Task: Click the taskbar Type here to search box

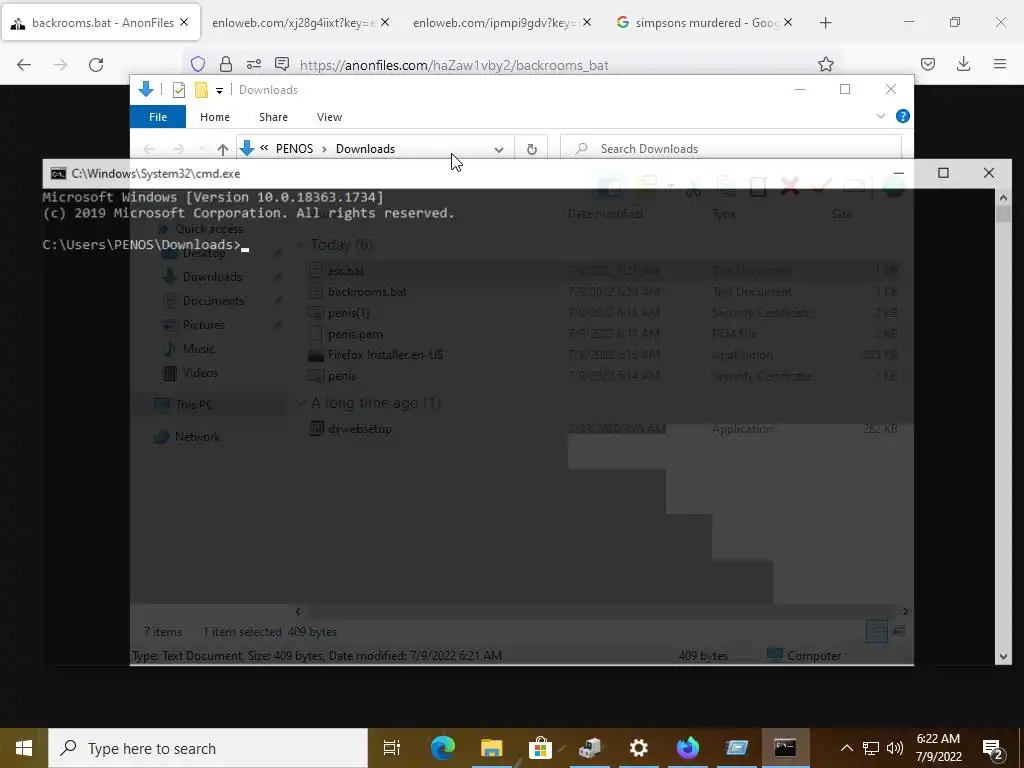Action: pyautogui.click(x=208, y=748)
